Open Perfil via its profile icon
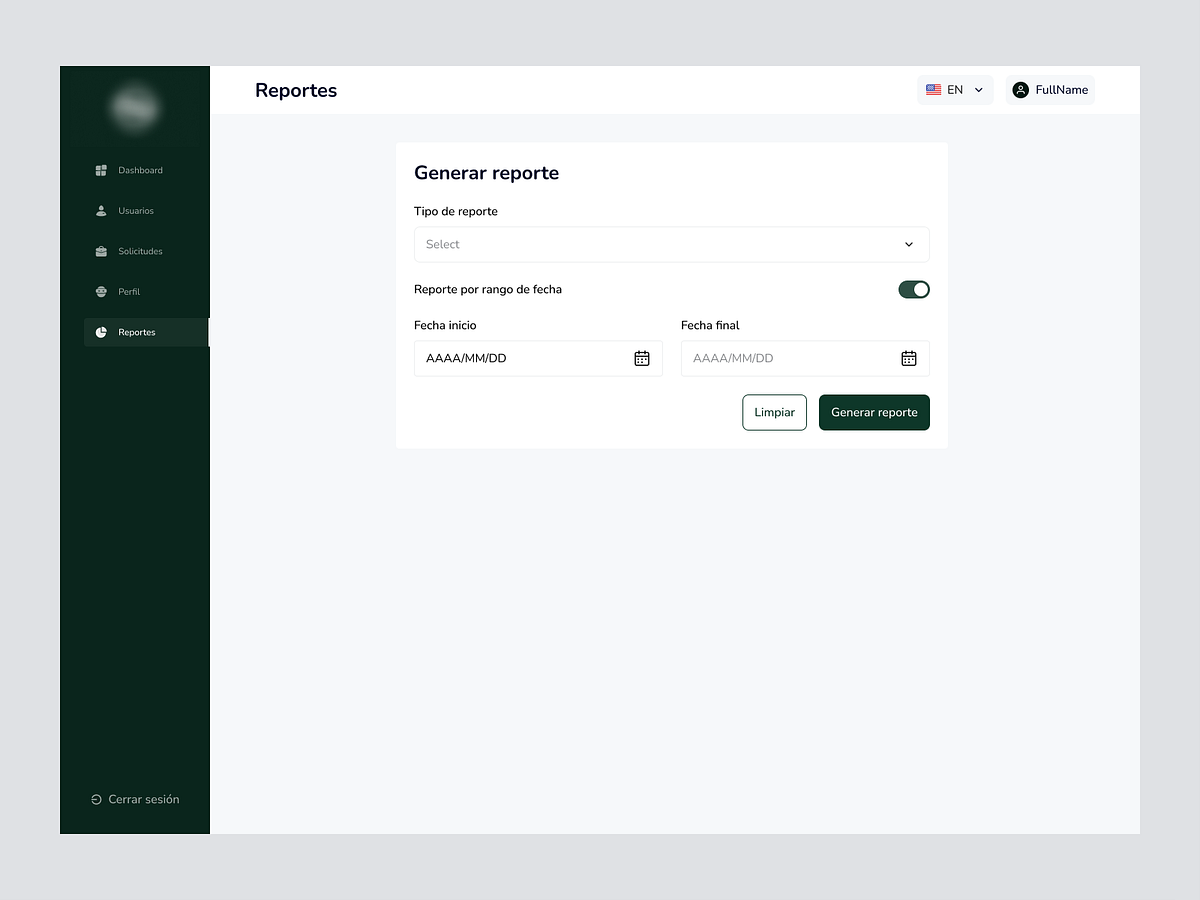Image resolution: width=1200 pixels, height=900 pixels. [101, 291]
